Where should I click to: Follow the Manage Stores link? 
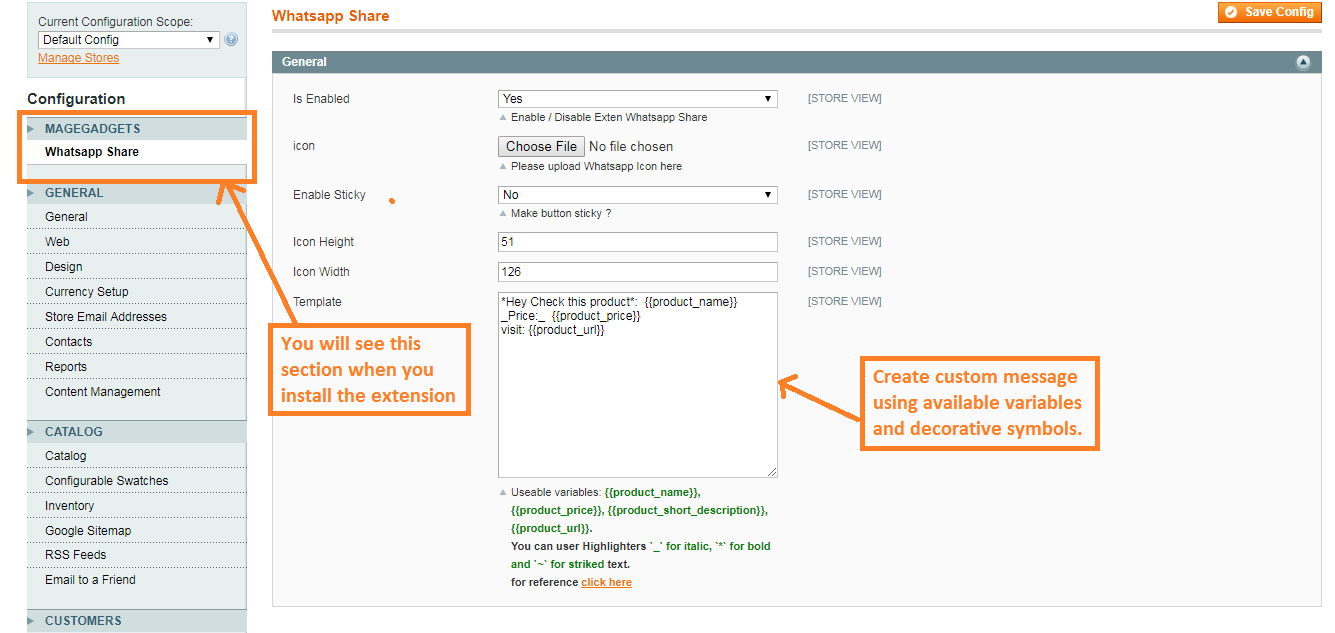(x=78, y=58)
